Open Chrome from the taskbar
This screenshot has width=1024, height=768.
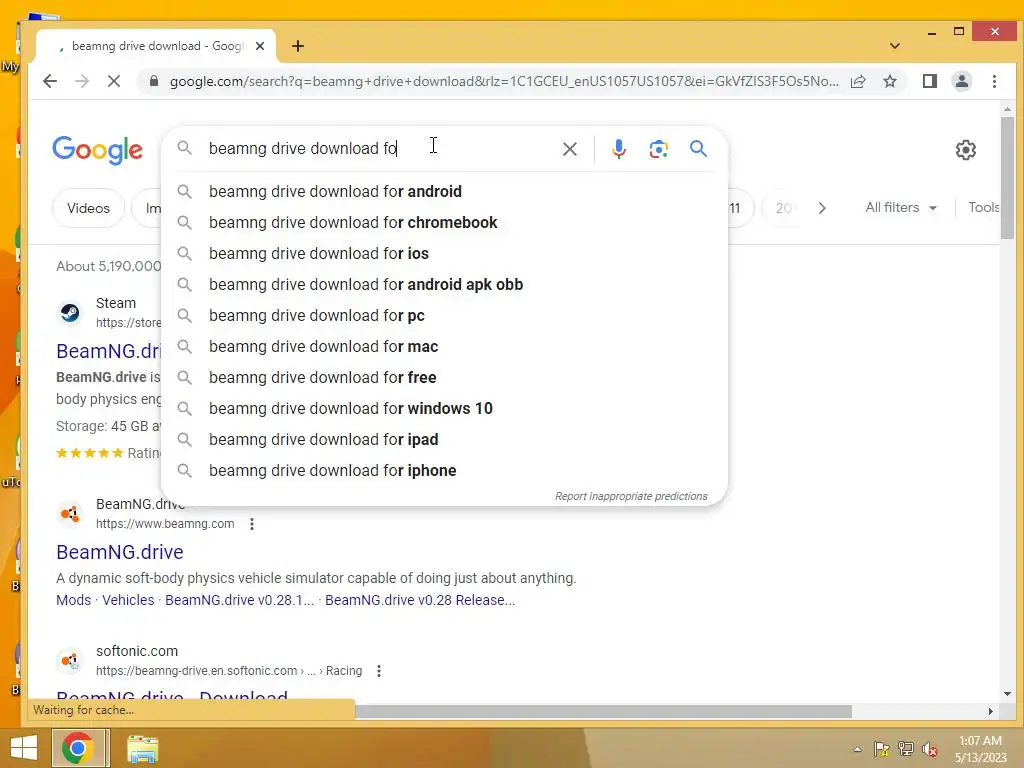point(78,748)
